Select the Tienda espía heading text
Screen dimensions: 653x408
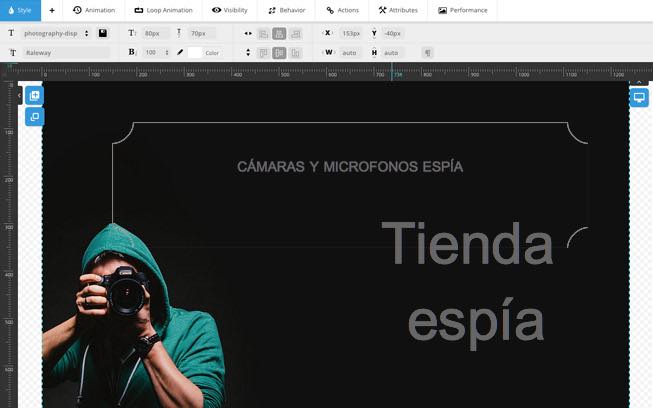(467, 282)
